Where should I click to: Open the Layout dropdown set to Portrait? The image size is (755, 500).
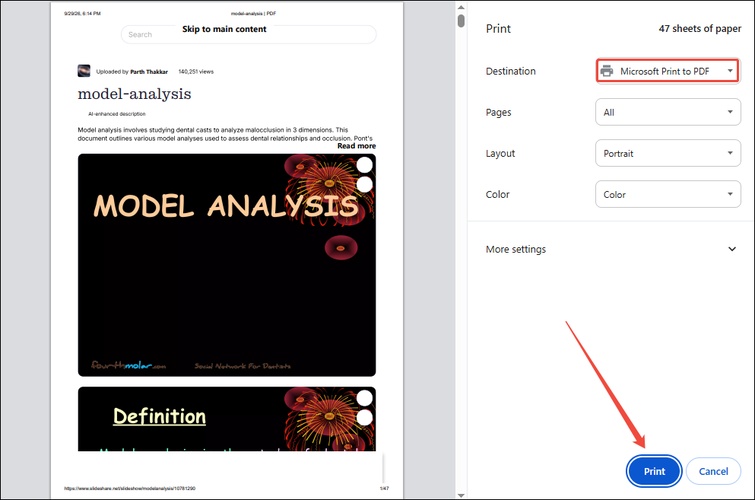pos(667,153)
